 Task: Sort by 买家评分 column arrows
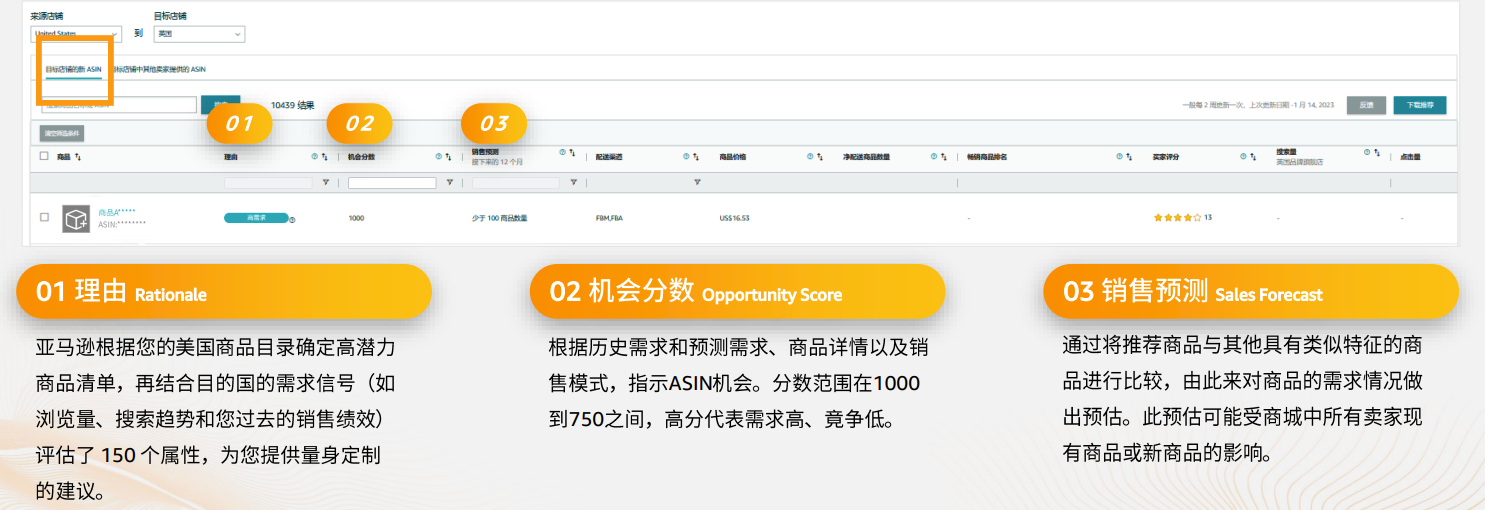[1254, 157]
